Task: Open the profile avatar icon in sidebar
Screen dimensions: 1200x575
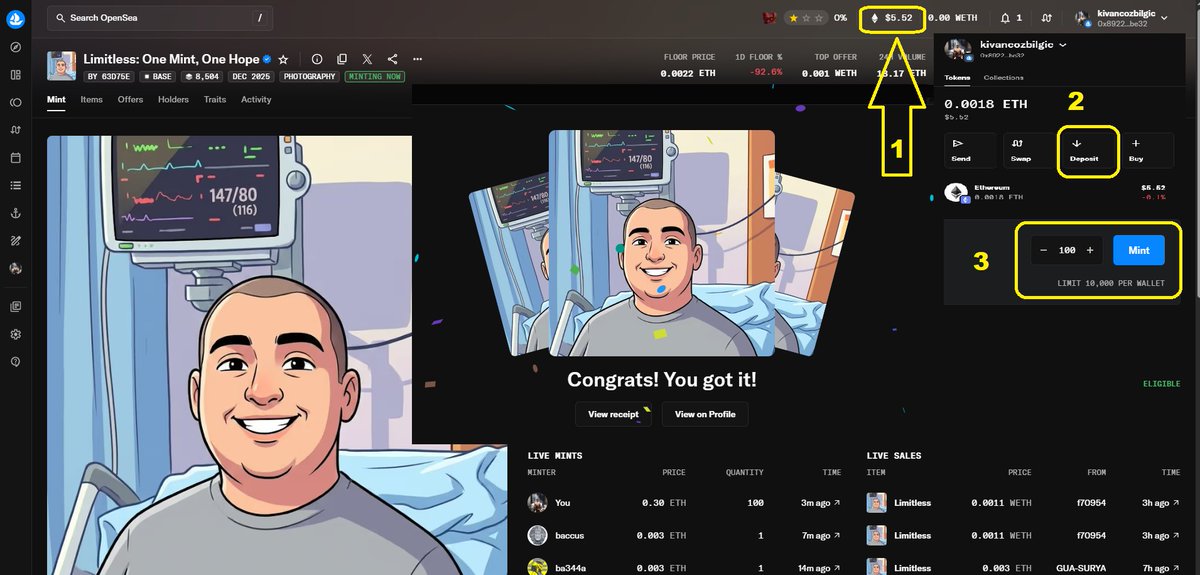Action: (x=16, y=269)
